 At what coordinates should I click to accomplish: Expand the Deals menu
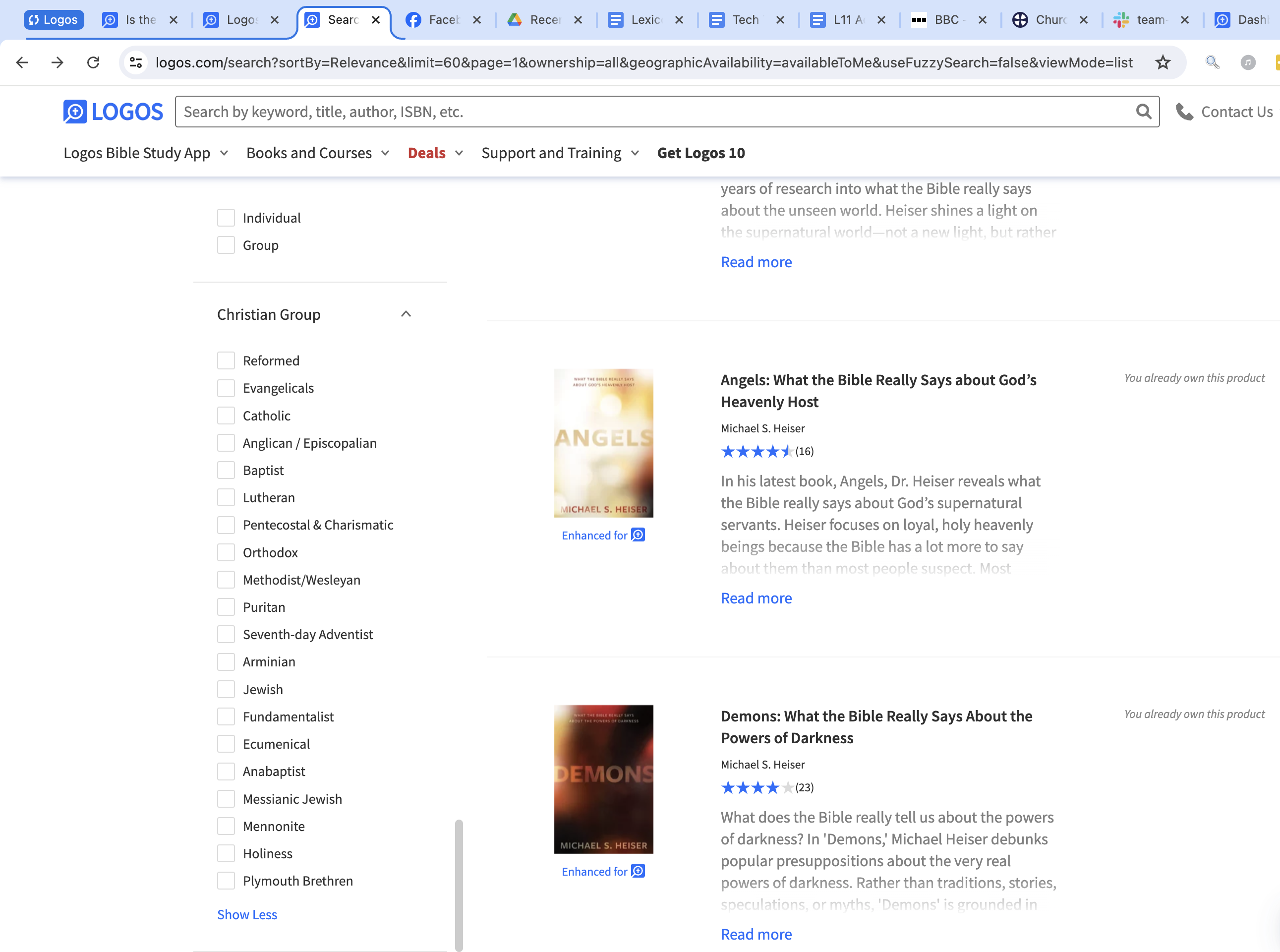(435, 153)
